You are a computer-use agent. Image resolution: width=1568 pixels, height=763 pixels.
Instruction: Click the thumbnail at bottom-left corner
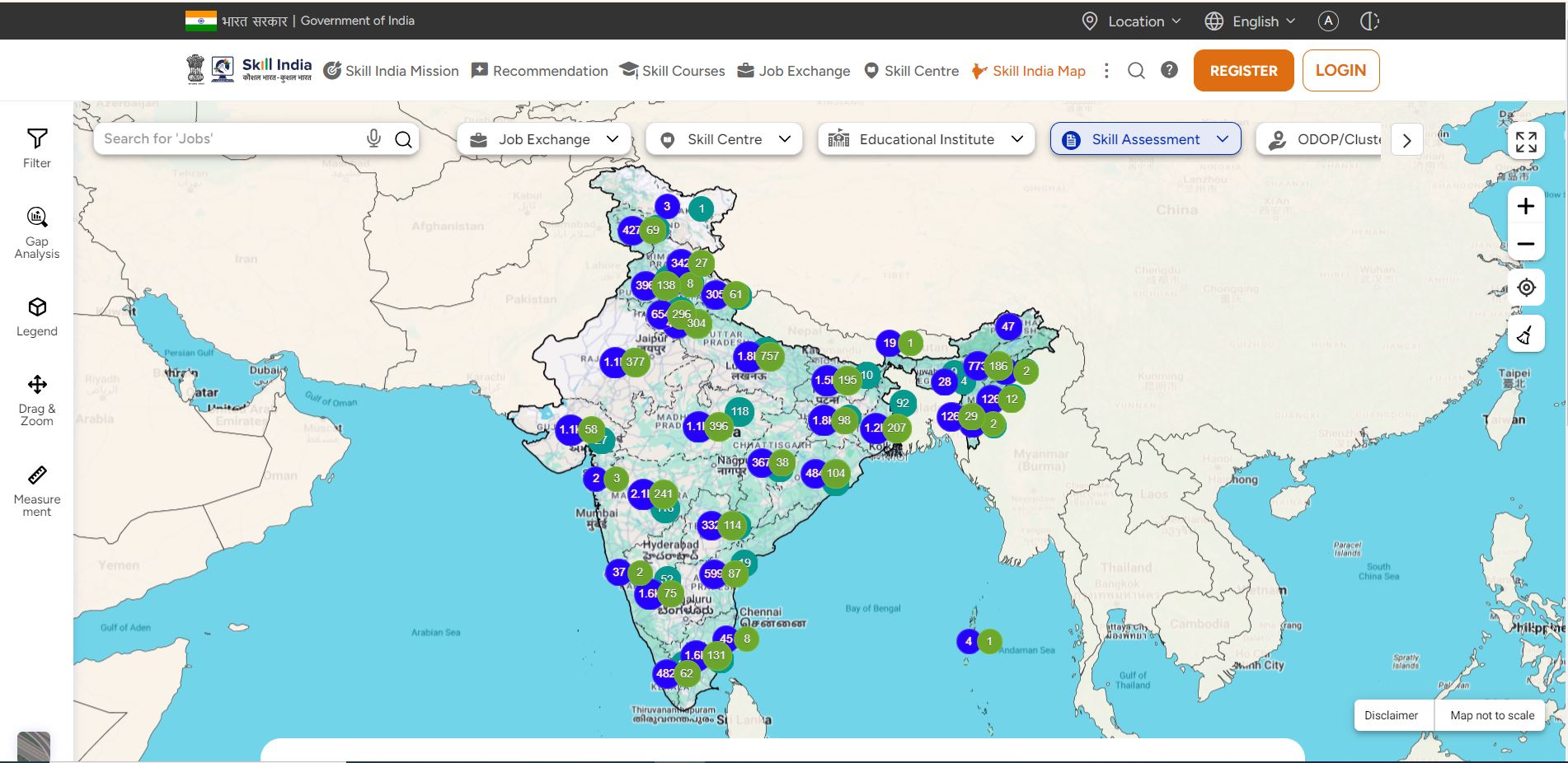point(34,747)
